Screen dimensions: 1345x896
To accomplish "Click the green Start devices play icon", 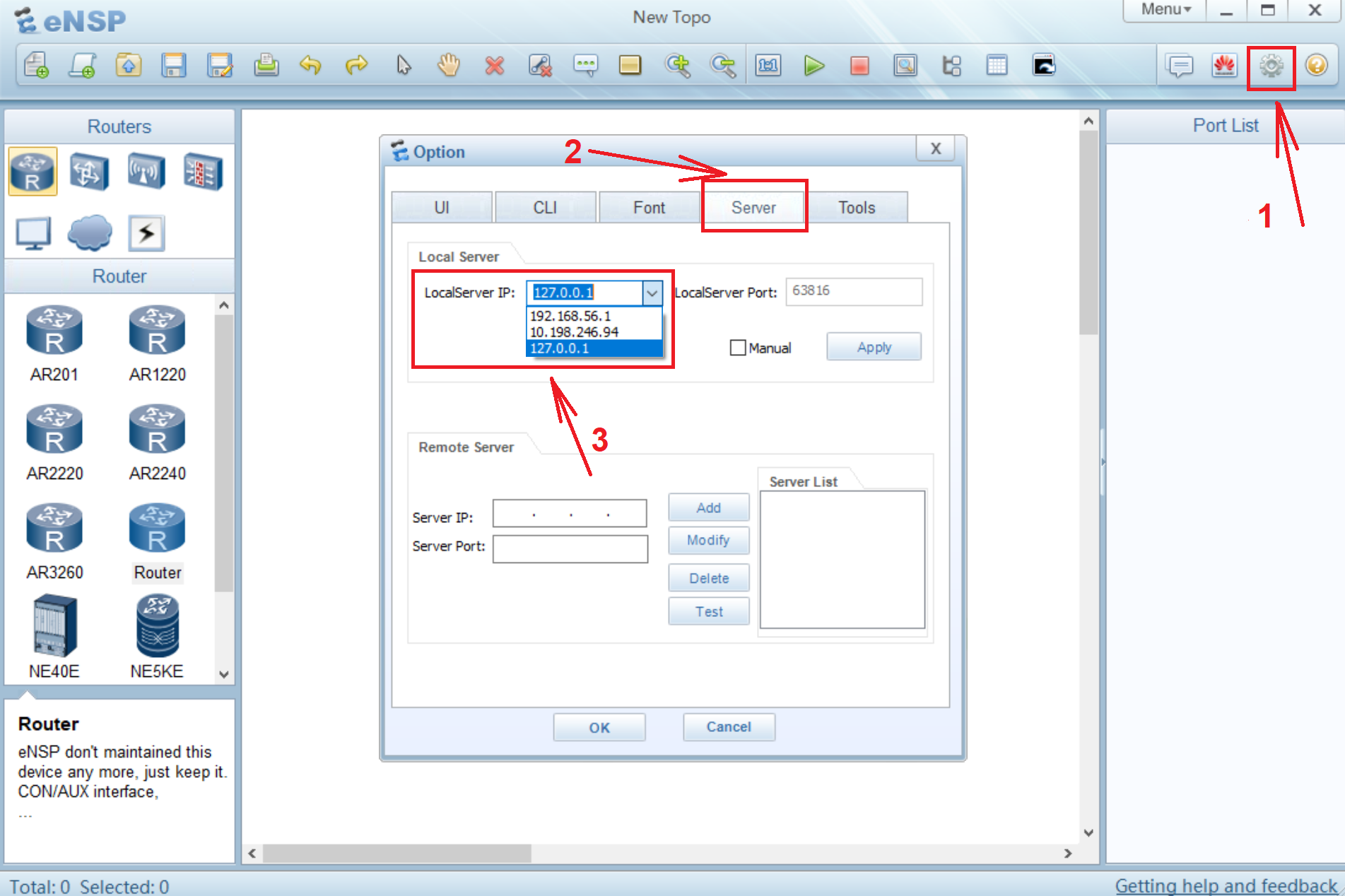I will (814, 66).
